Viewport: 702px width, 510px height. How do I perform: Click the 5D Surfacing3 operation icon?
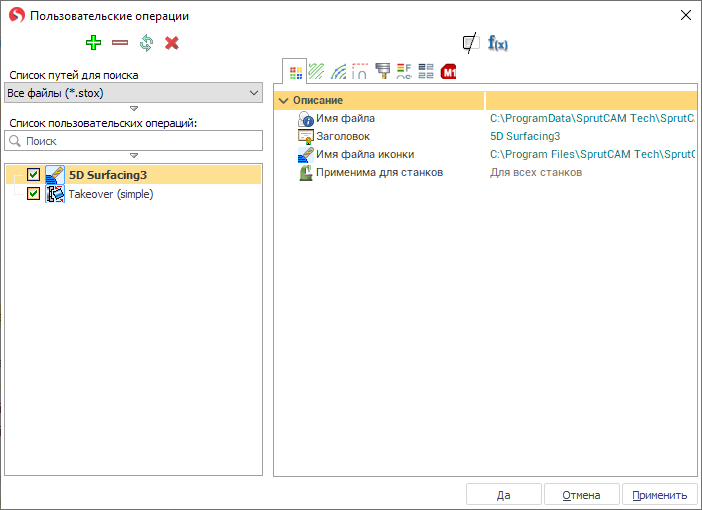[x=55, y=175]
